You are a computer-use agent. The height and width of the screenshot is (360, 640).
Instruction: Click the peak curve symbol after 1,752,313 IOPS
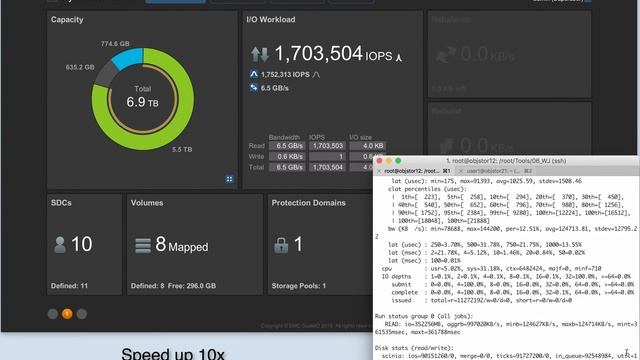tap(316, 75)
